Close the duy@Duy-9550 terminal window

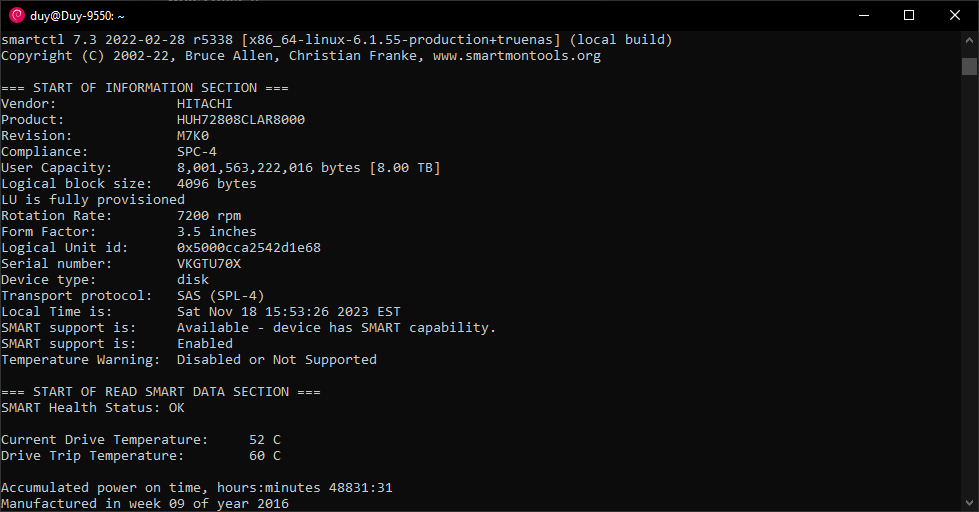(x=955, y=16)
